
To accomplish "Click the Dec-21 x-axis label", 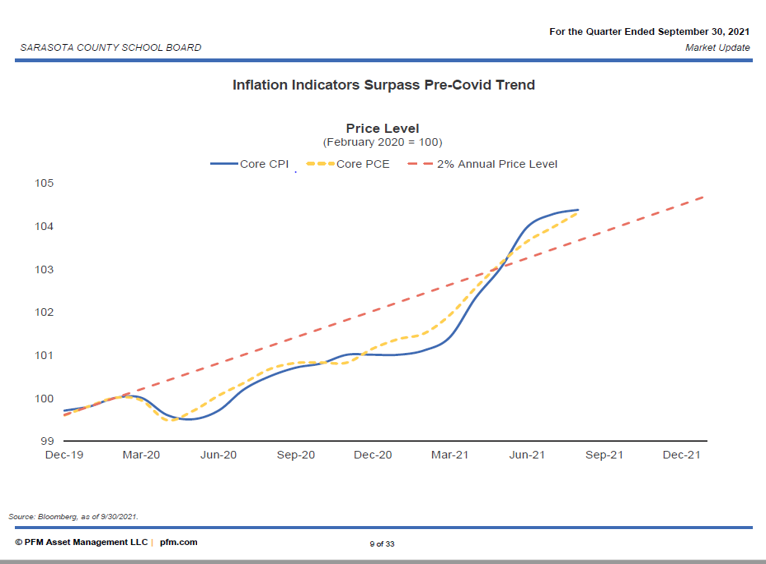I will 681,455.
